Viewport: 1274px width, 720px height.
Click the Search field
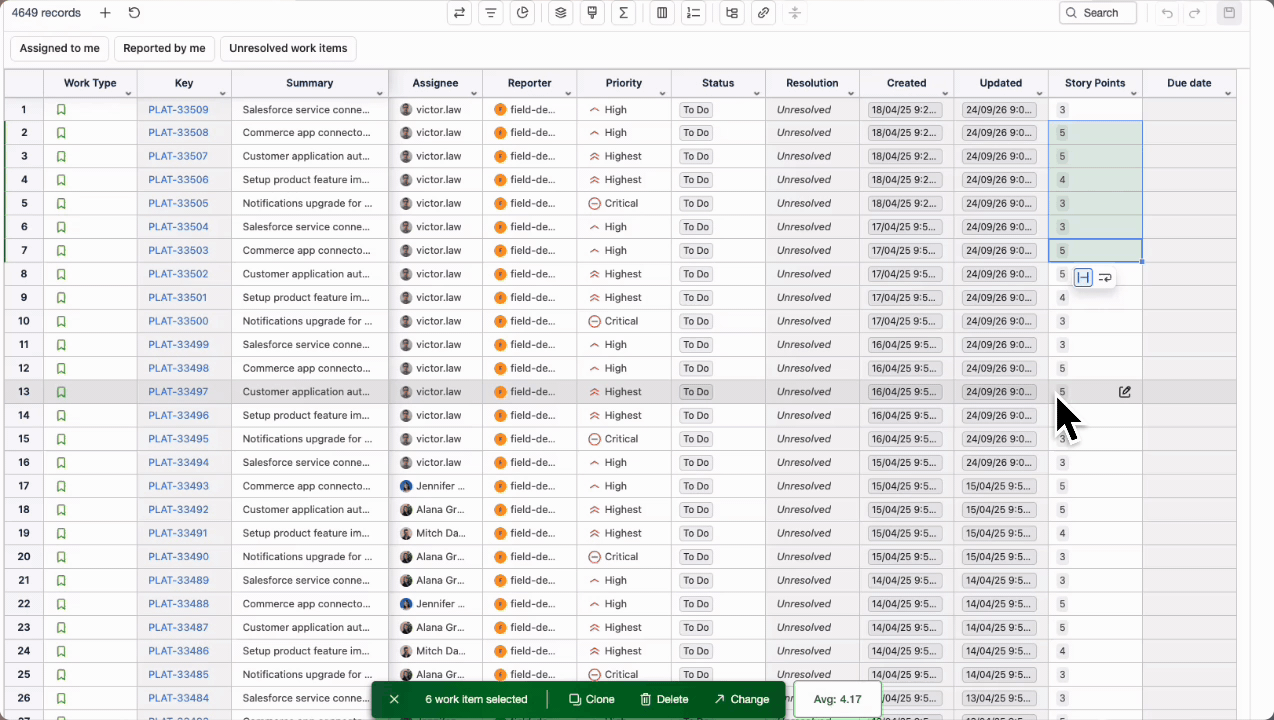1098,13
